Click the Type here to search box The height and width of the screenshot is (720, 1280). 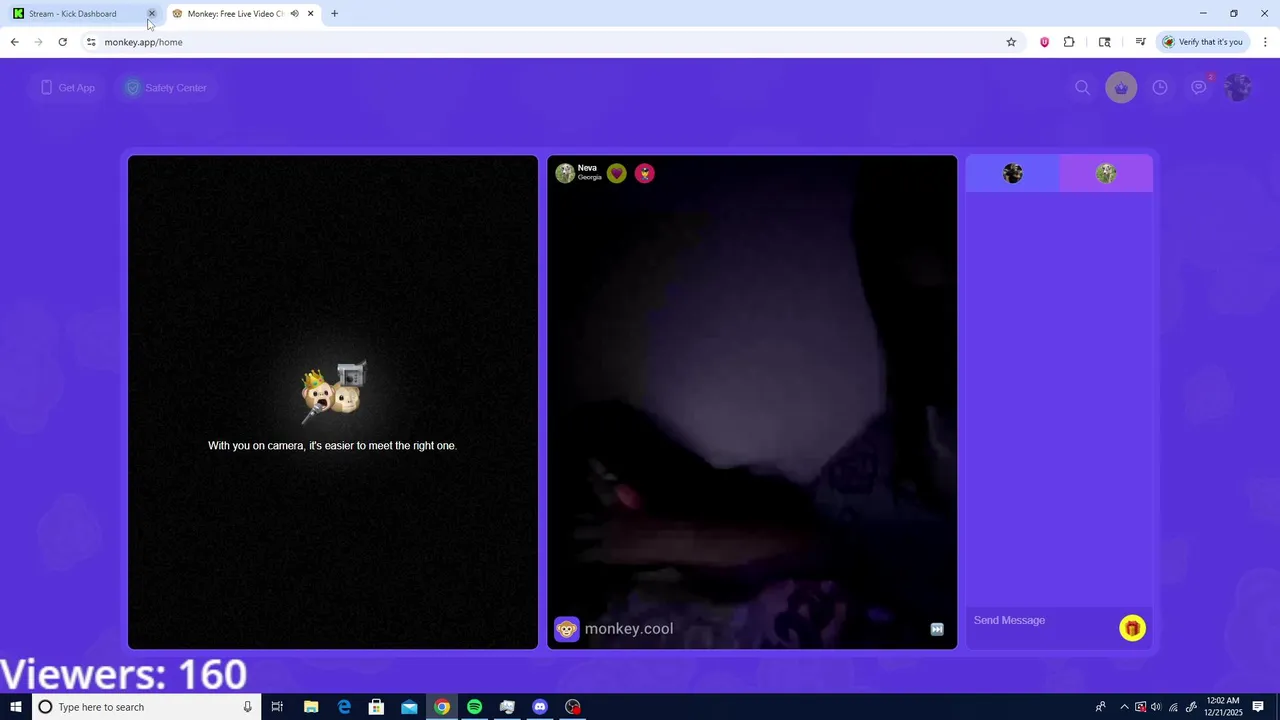[147, 707]
